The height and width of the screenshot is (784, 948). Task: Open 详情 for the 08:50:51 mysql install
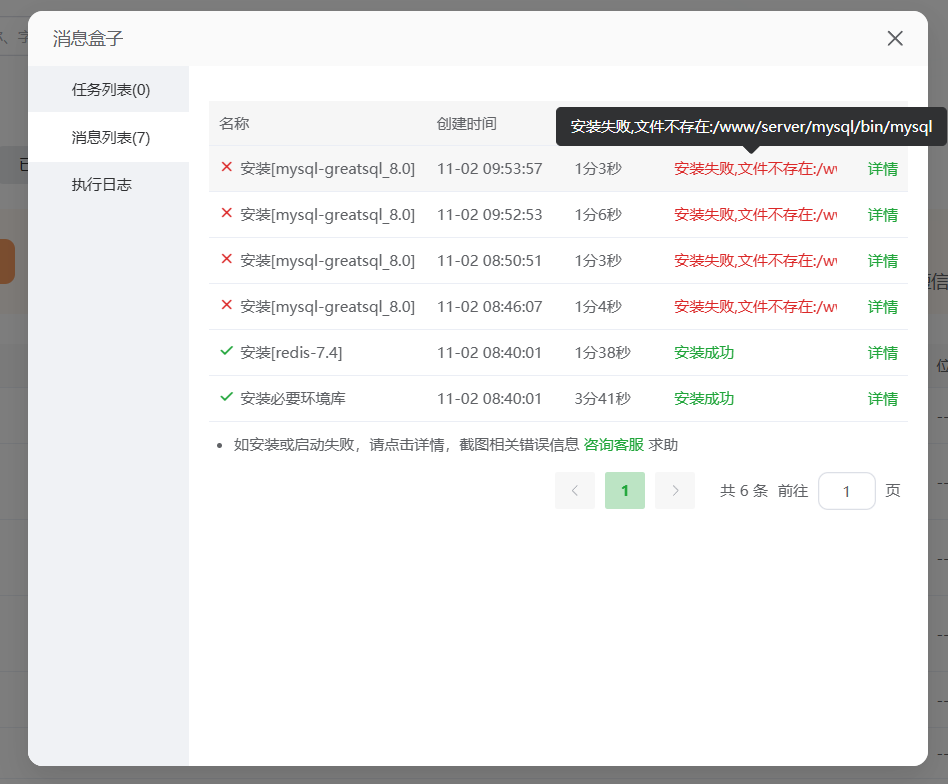tap(882, 261)
